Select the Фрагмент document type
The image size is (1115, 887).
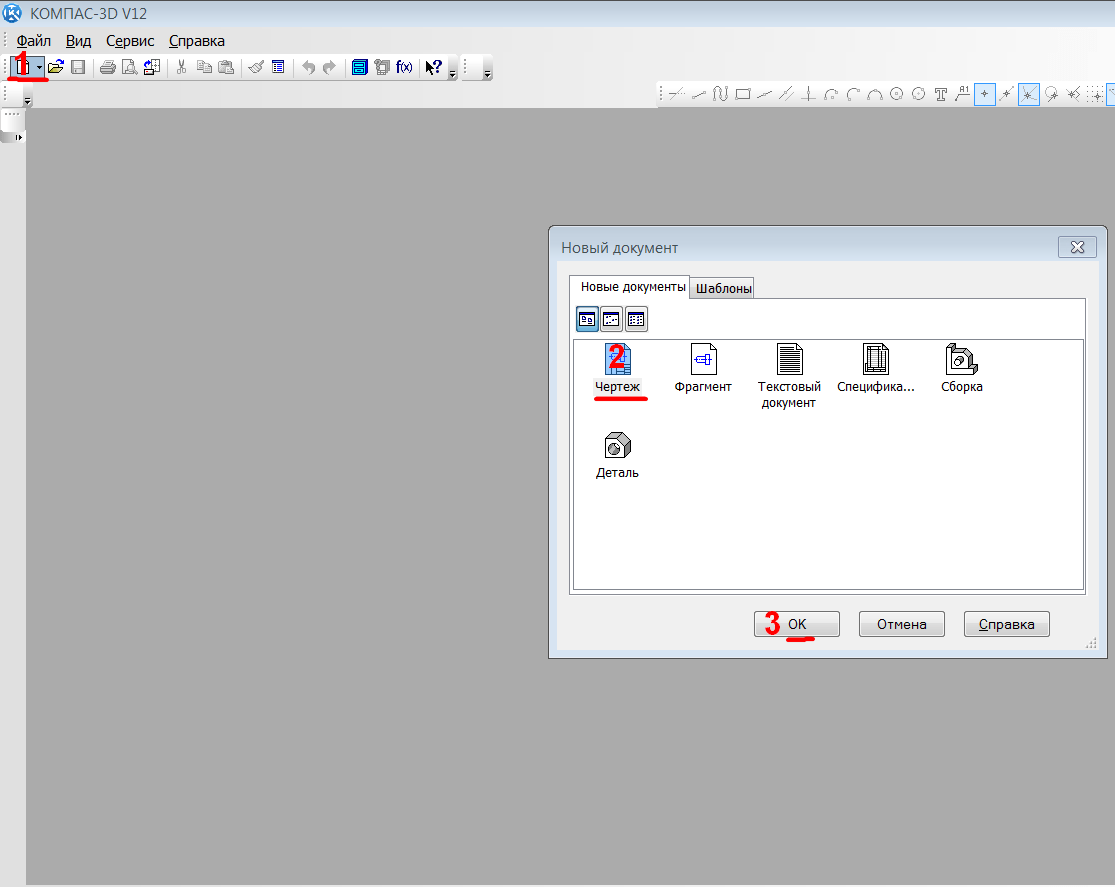(703, 368)
